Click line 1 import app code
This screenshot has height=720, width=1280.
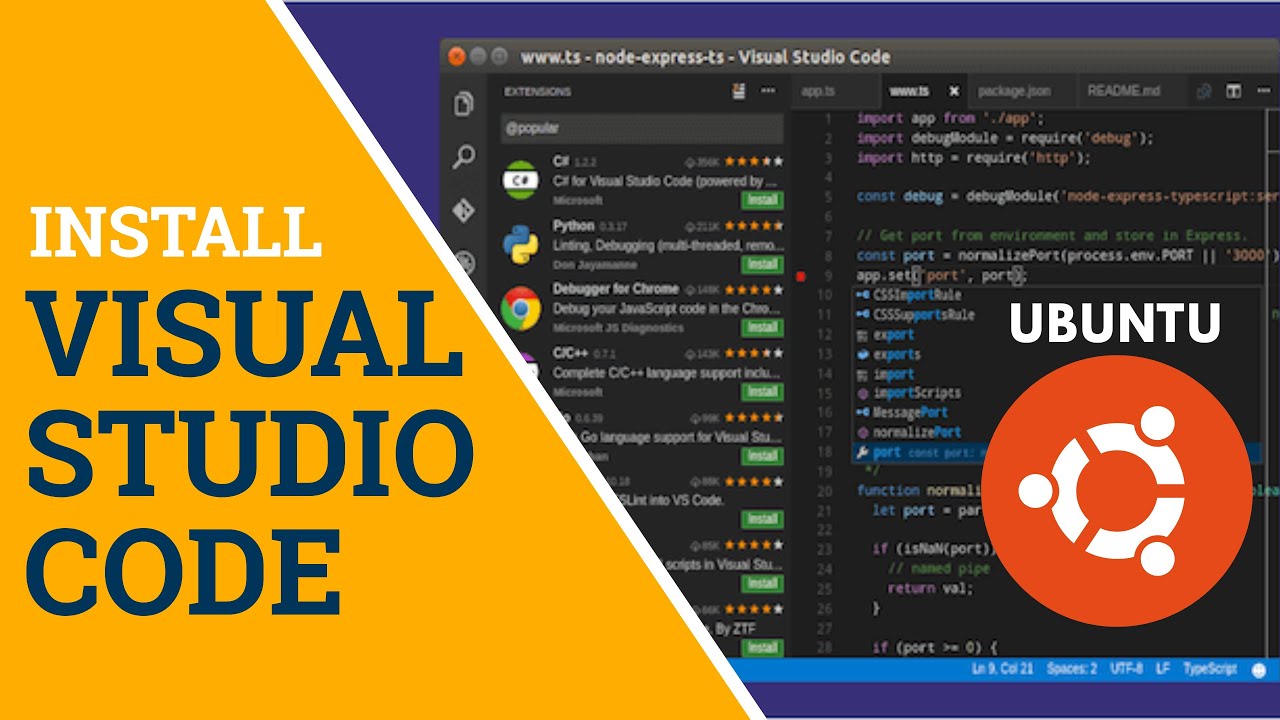click(x=951, y=118)
